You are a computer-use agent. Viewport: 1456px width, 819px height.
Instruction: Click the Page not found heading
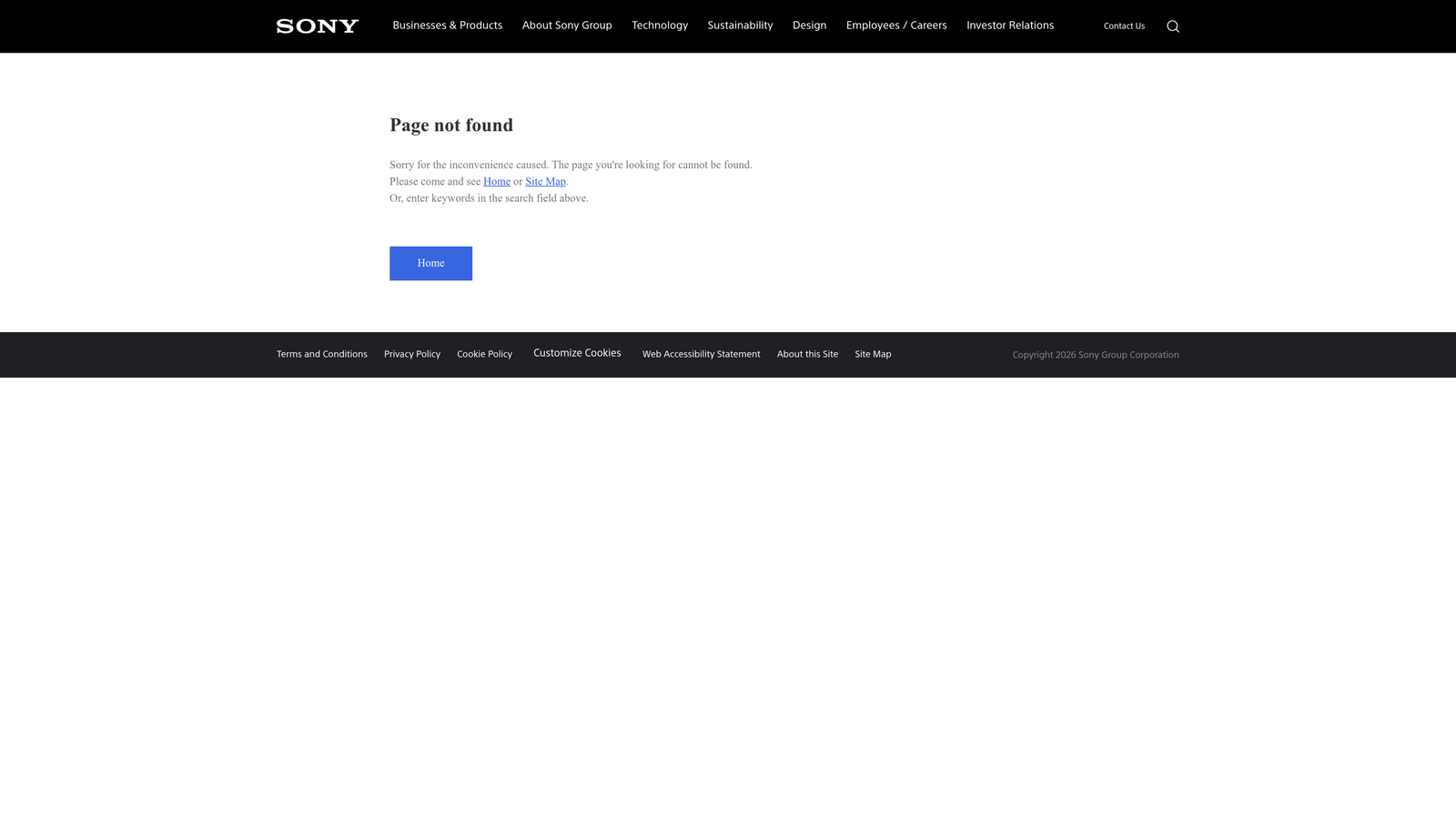(451, 126)
